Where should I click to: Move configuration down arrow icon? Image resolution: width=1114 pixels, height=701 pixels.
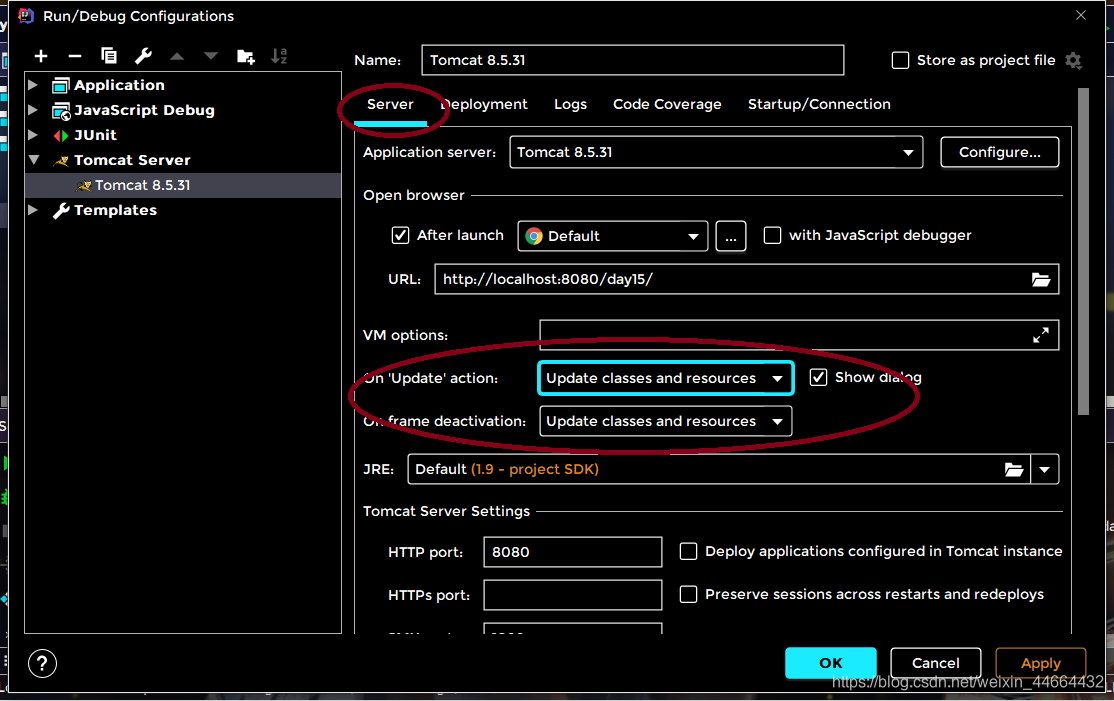tap(211, 56)
